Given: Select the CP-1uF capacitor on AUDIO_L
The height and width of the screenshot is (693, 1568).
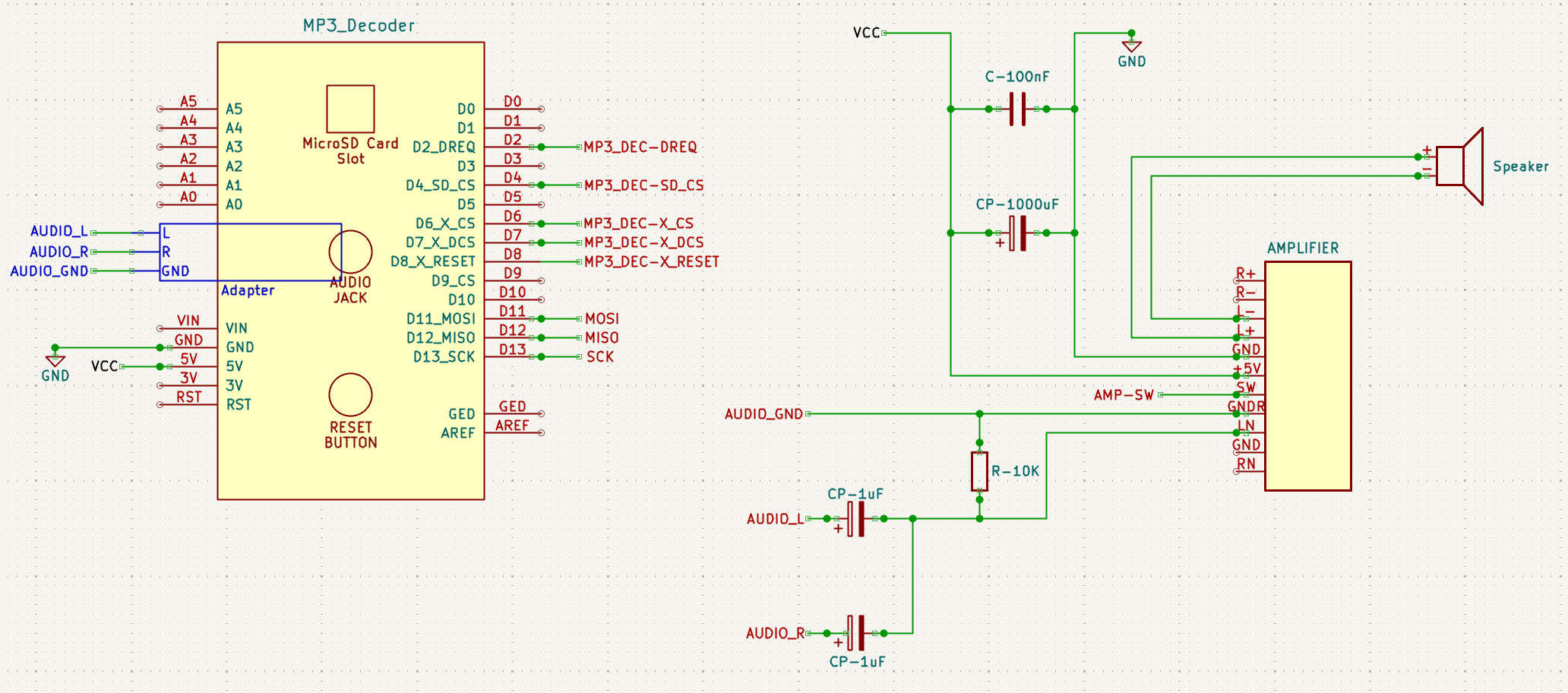Looking at the screenshot, I should [855, 519].
